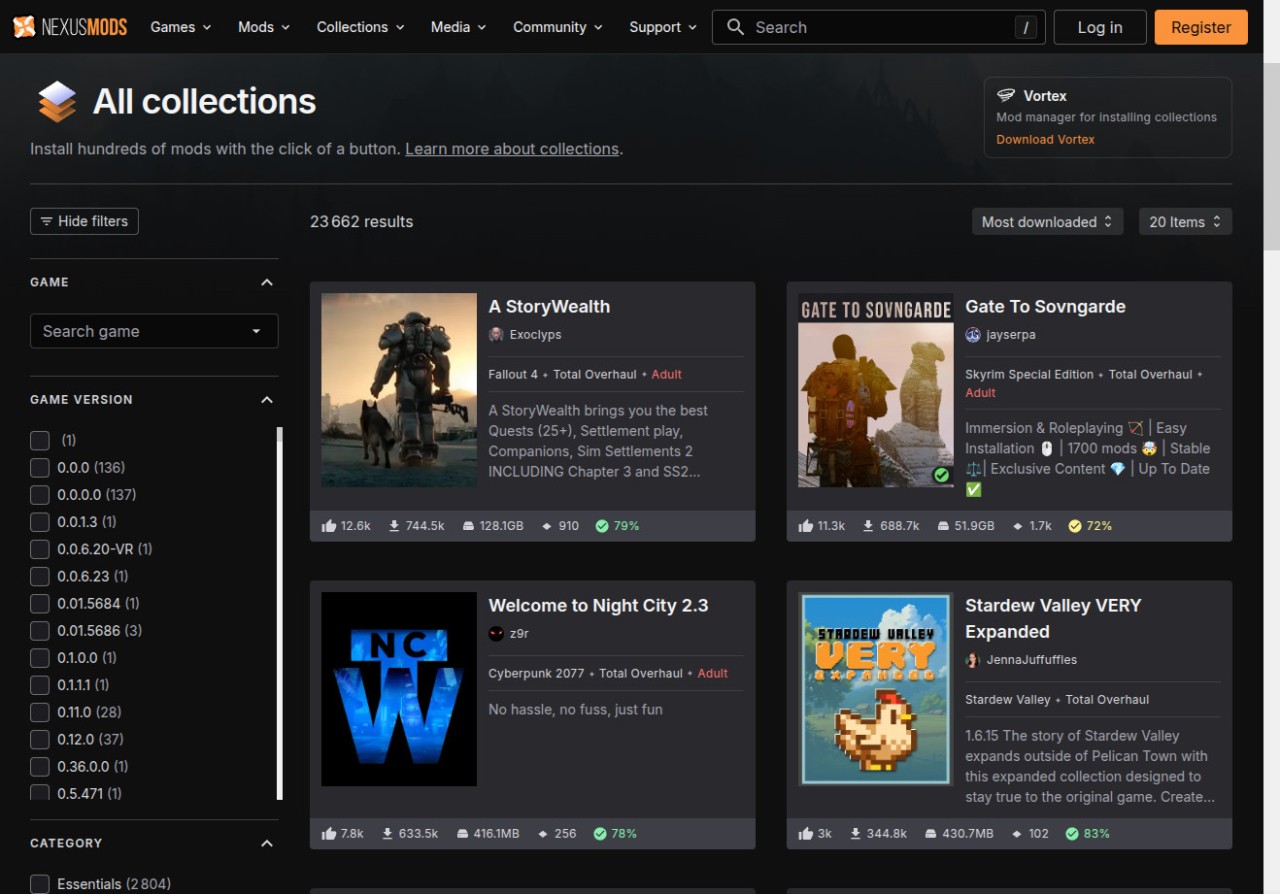Open the Stardew Valley VERY Expanded thumbnail

[x=876, y=689]
